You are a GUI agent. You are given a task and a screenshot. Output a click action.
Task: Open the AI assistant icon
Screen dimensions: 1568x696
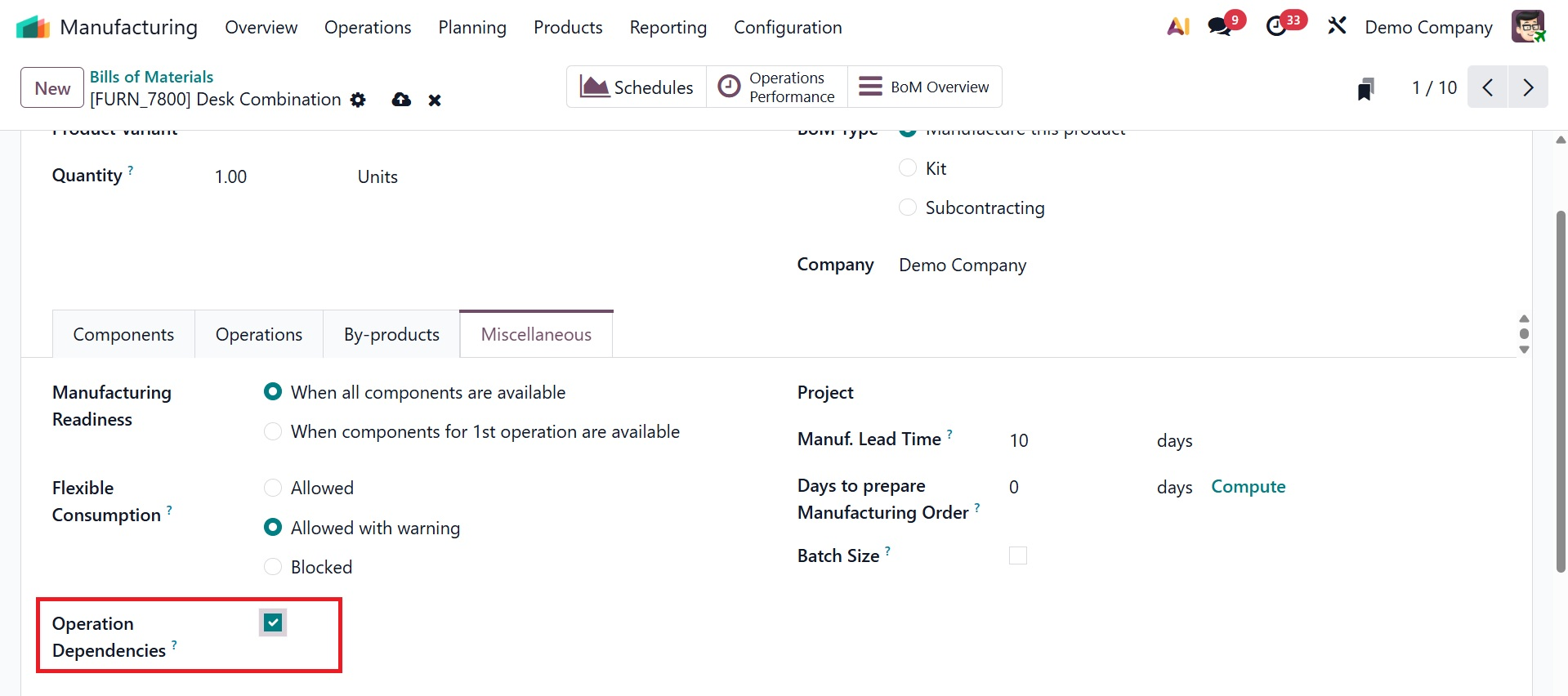coord(1178,27)
